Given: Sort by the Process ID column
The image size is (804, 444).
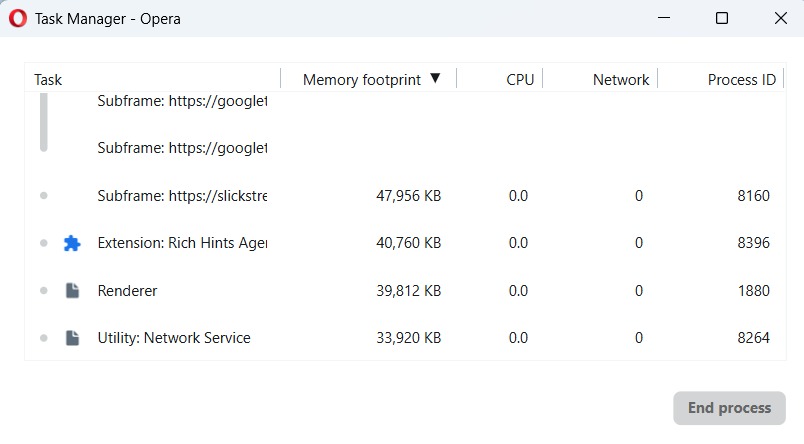Looking at the screenshot, I should click(x=741, y=80).
